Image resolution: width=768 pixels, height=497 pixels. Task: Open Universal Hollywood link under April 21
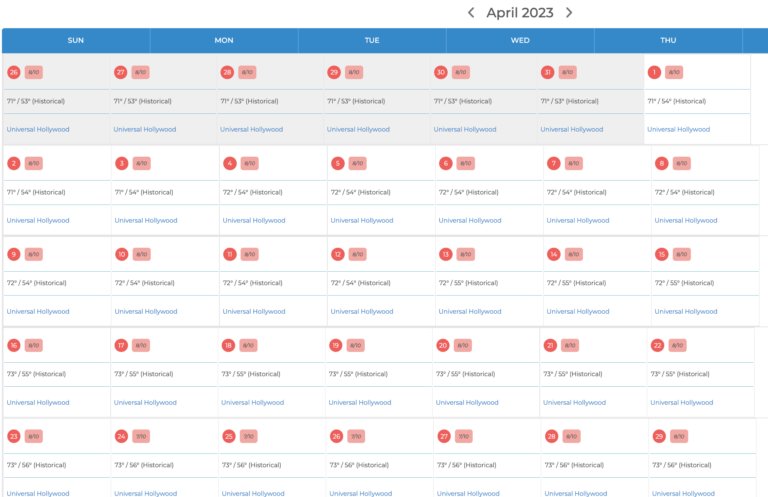pos(574,402)
